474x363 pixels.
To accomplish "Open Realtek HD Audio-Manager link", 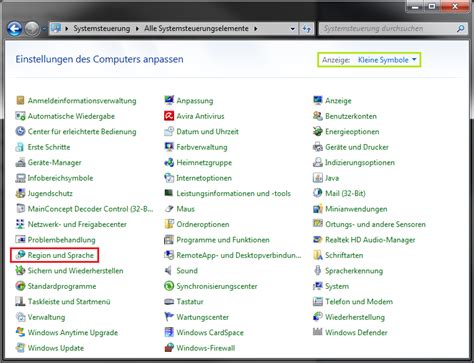I will [x=370, y=240].
